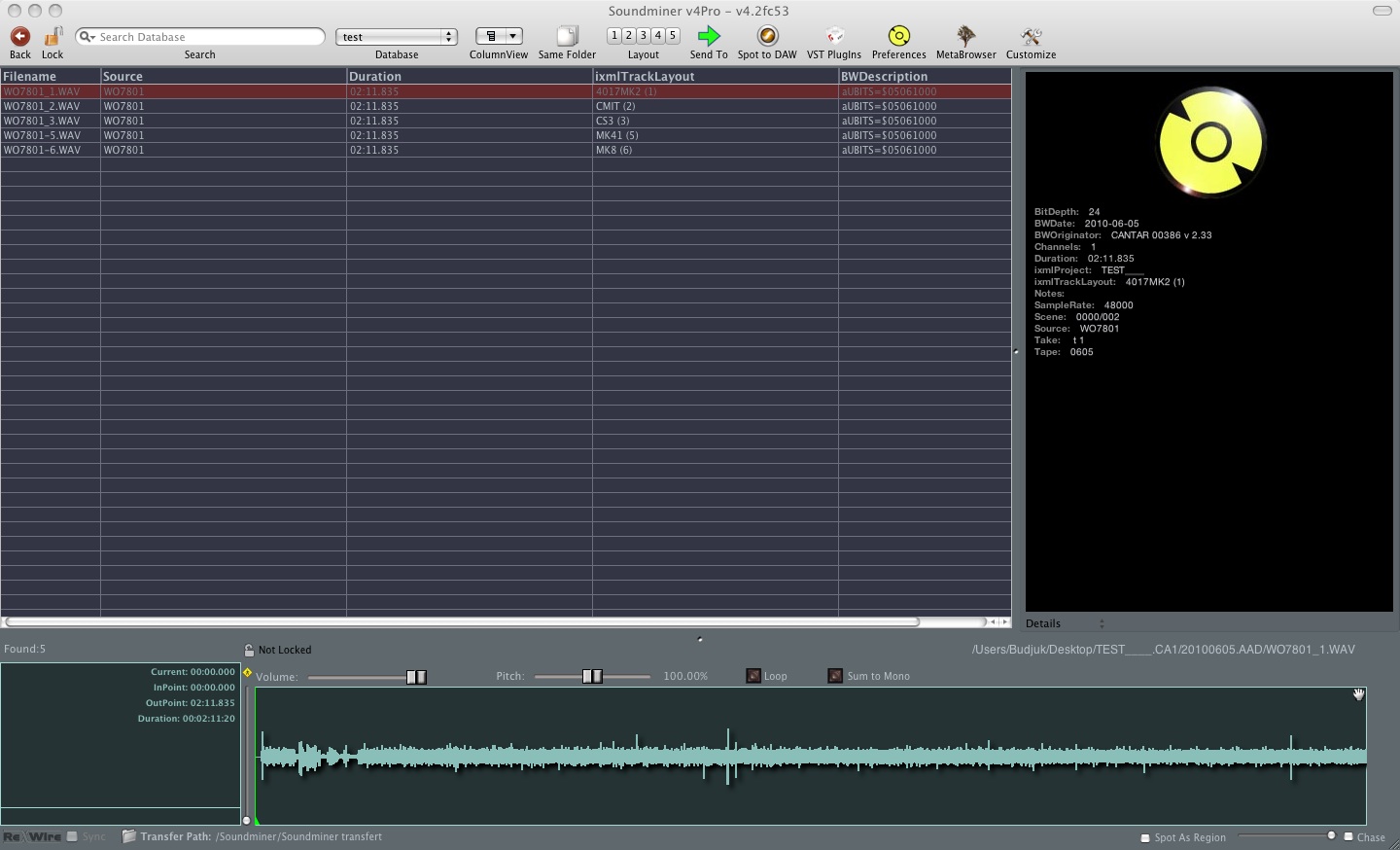Click the Lock padlock icon in toolbar

click(53, 37)
